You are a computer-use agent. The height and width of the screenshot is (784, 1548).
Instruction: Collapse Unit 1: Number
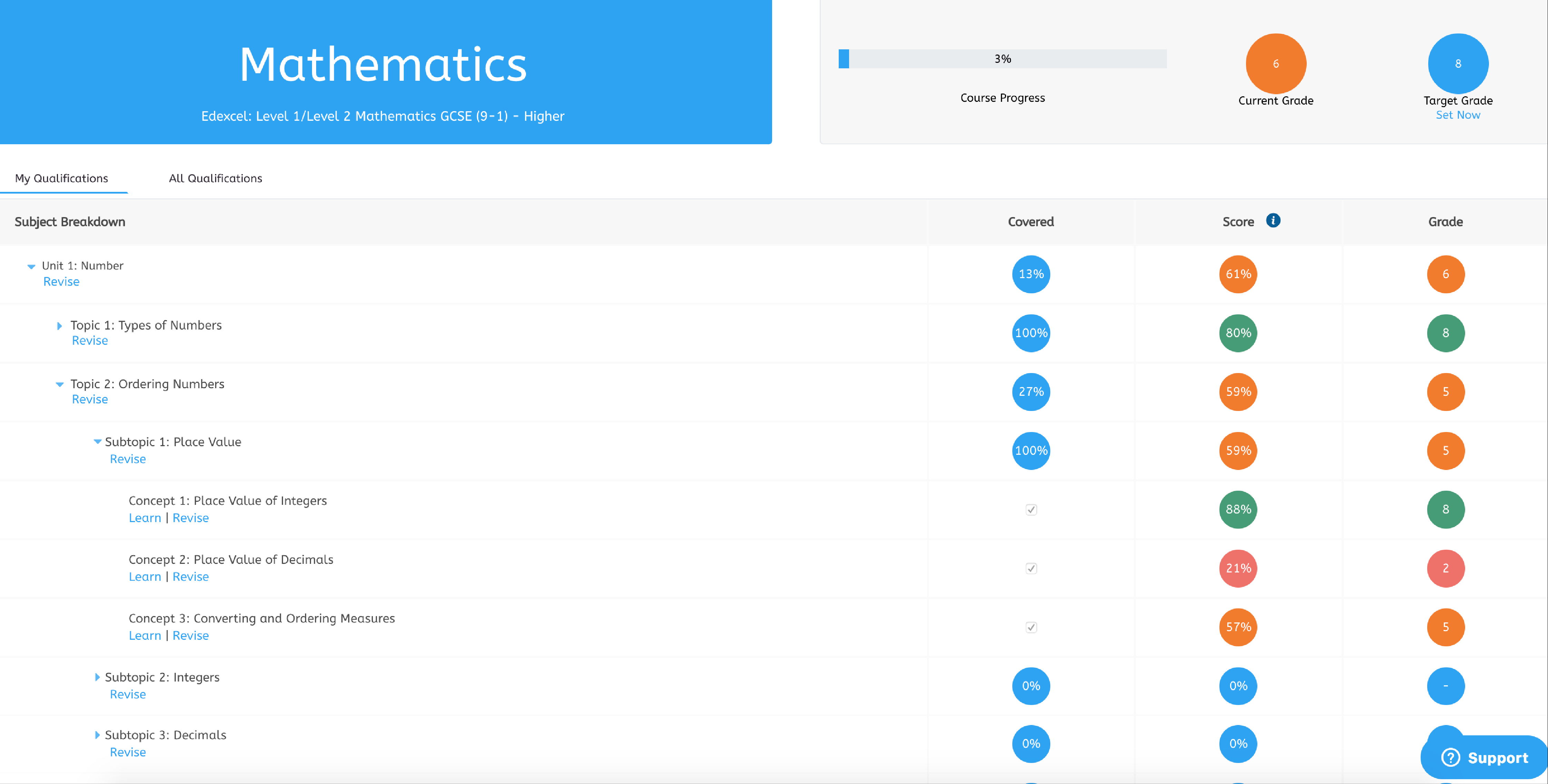tap(31, 266)
